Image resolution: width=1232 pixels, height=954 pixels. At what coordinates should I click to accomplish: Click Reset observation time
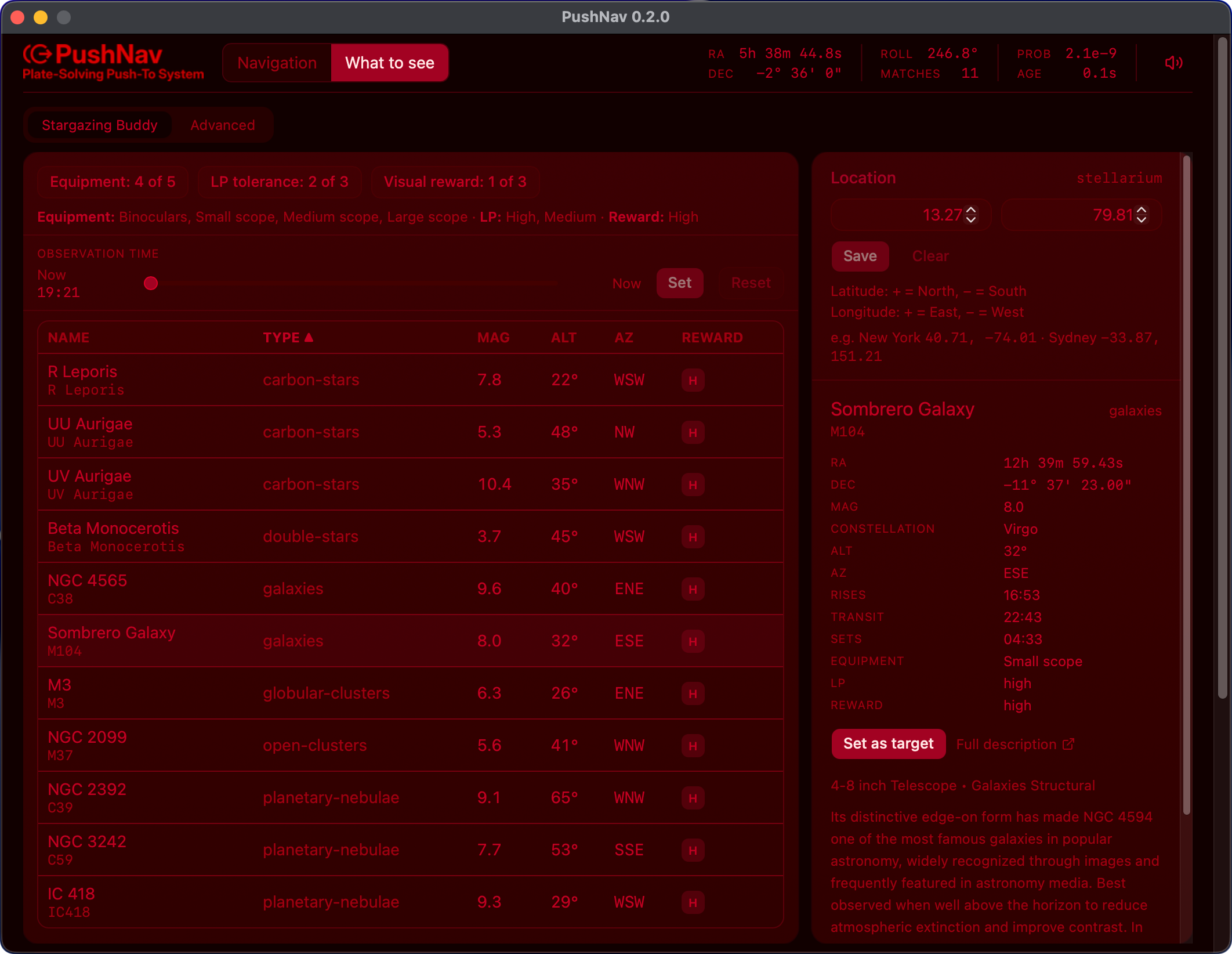[751, 283]
